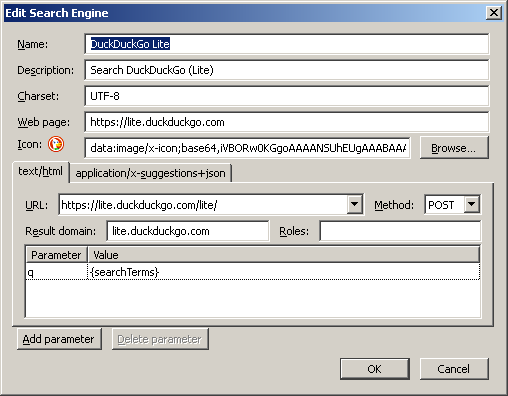Screen dimensions: 508x396
Task: Switch to the text/html tab
Action: [40, 172]
